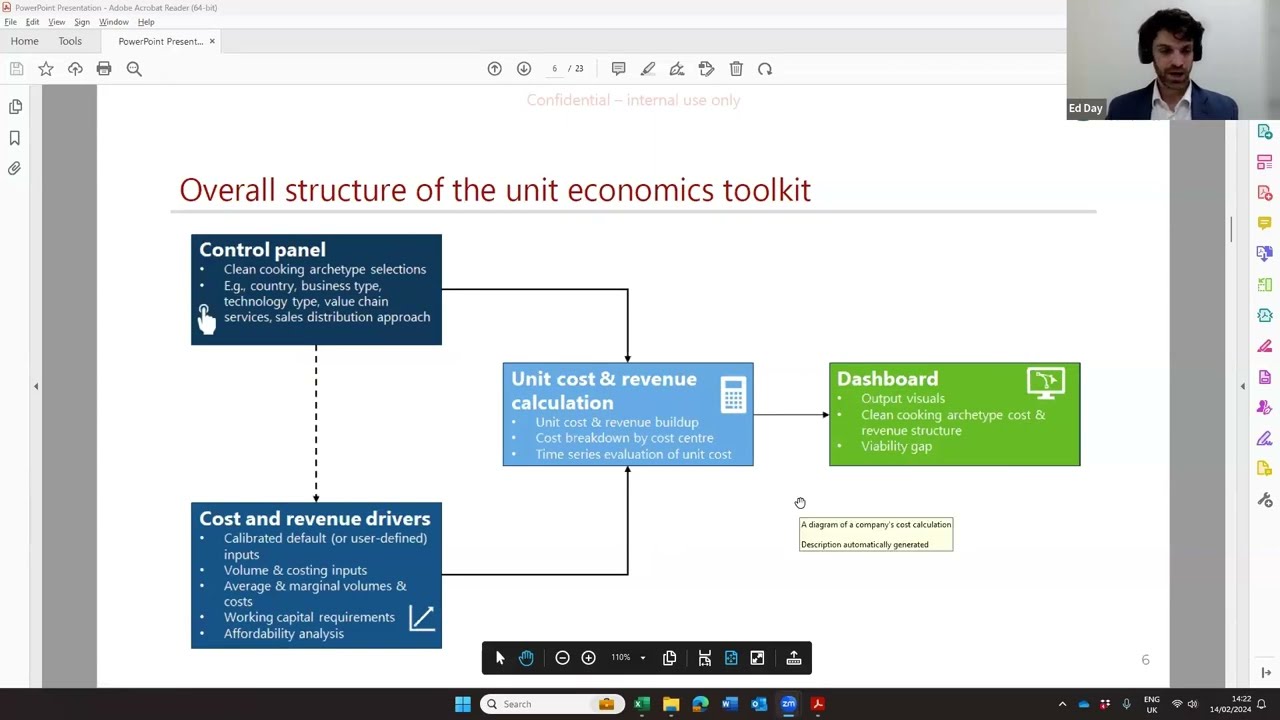Click the edit stamp tool icon
Screen dimensions: 1280x720
click(706, 69)
